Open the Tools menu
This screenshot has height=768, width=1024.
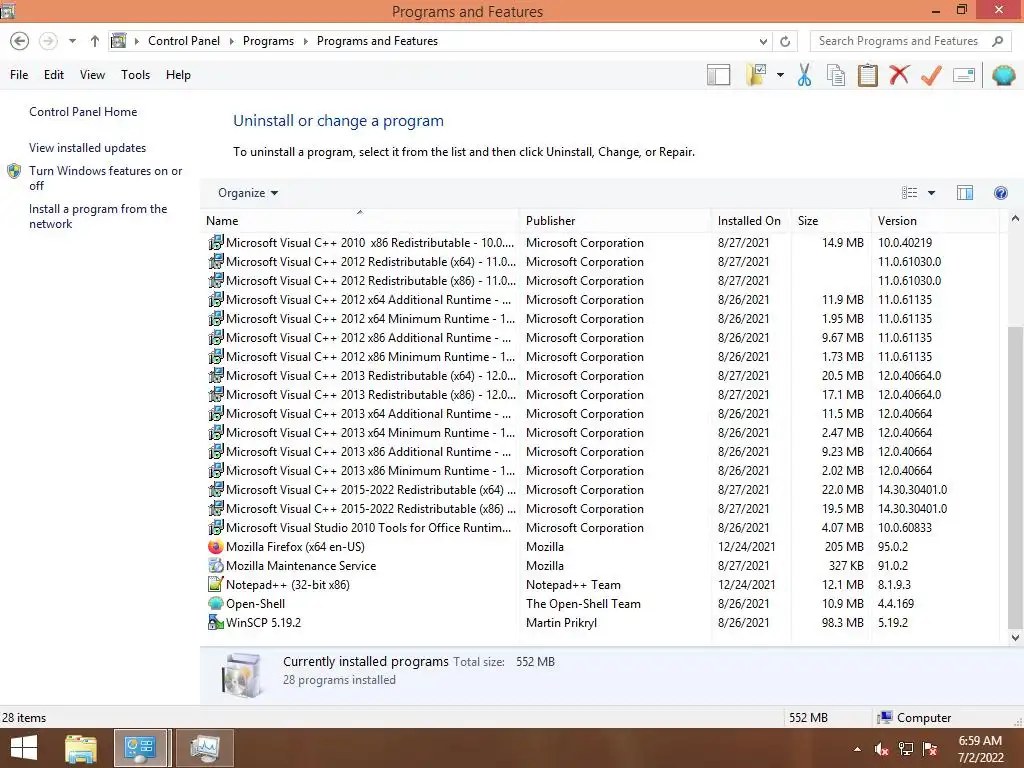click(x=135, y=75)
